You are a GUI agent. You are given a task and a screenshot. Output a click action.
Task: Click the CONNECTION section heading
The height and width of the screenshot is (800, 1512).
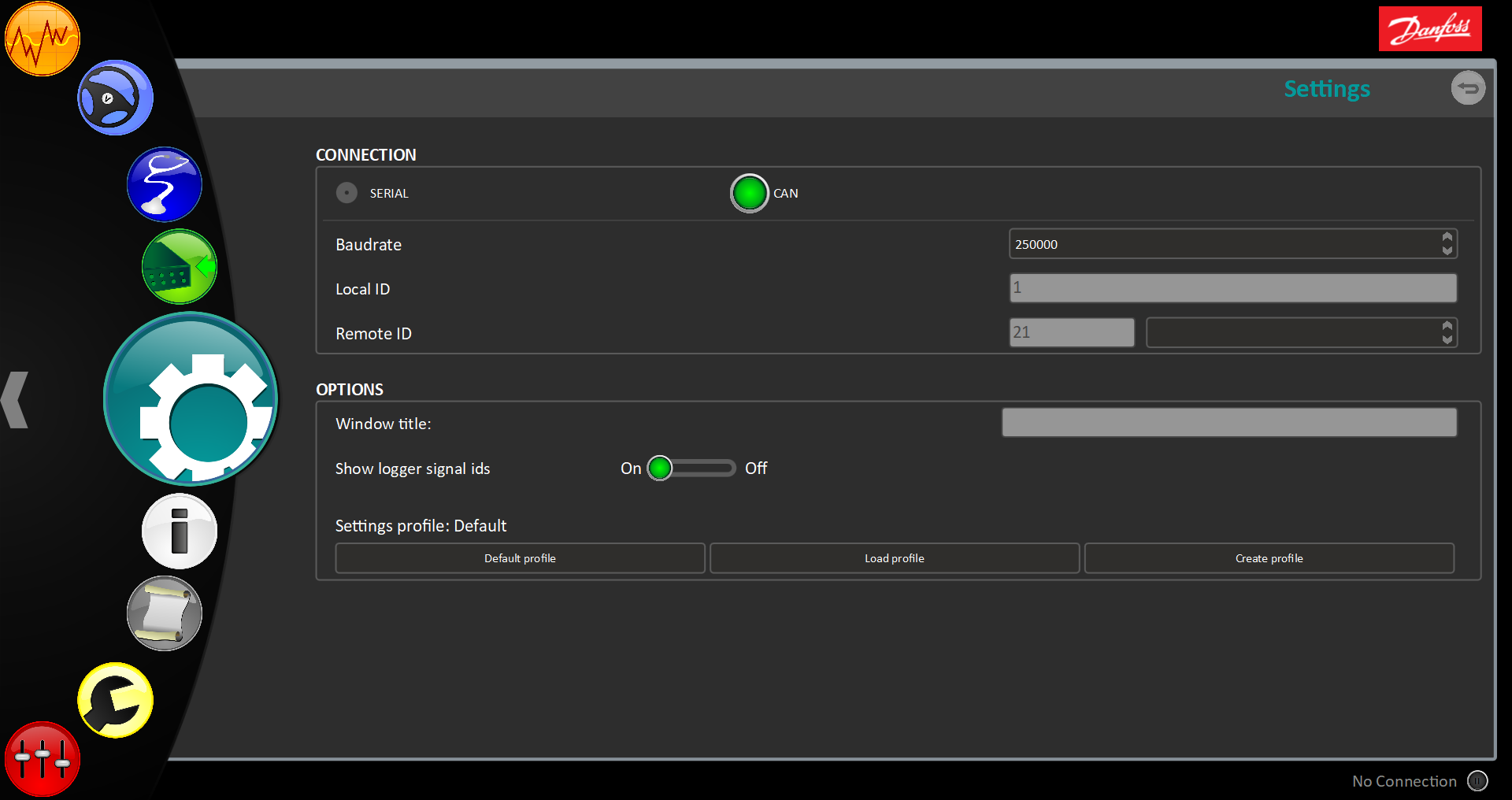coord(366,155)
